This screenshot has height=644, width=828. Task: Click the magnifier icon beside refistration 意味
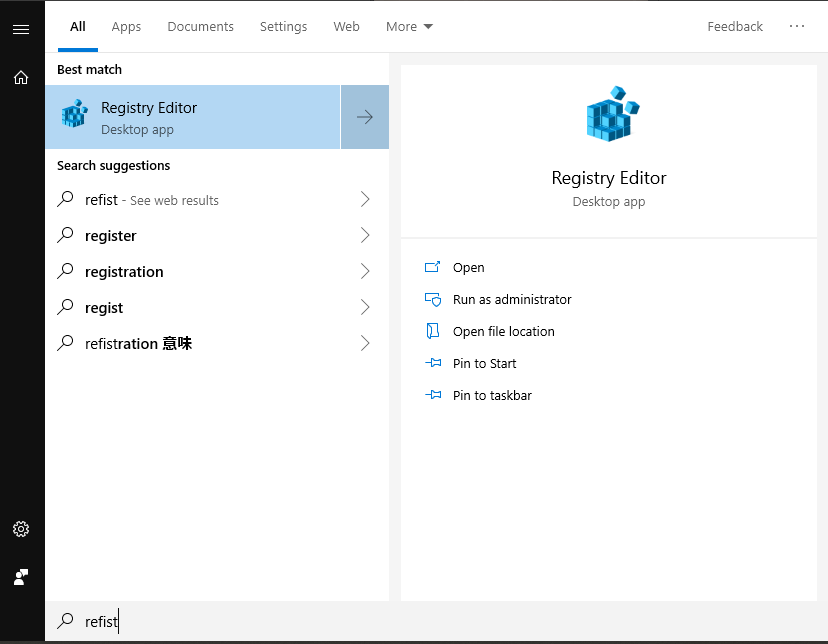click(65, 343)
